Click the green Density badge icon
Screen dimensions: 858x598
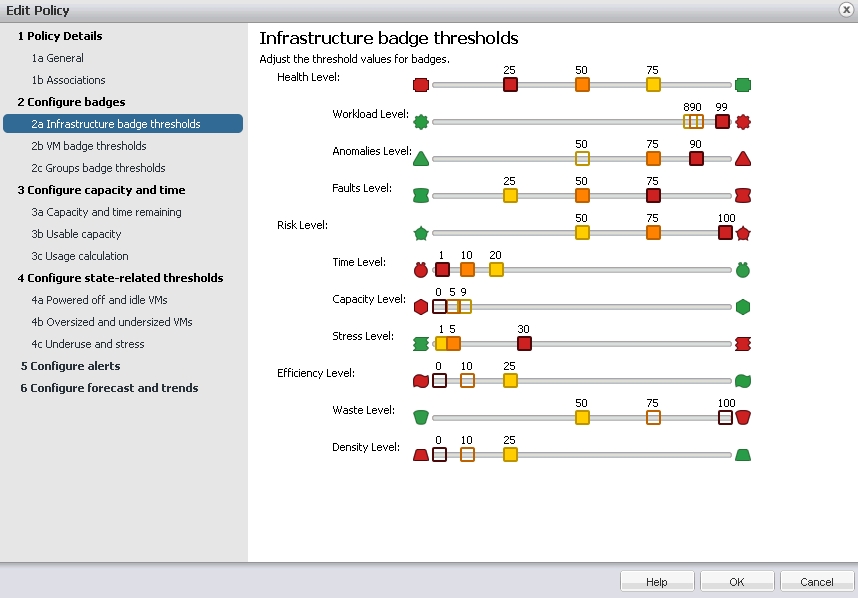tap(743, 455)
